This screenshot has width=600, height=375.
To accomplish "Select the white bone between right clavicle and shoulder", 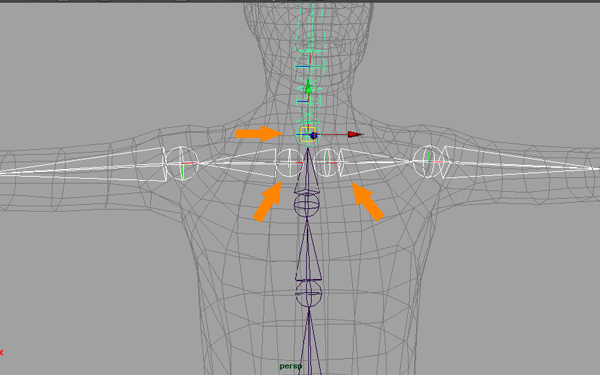I will point(377,162).
